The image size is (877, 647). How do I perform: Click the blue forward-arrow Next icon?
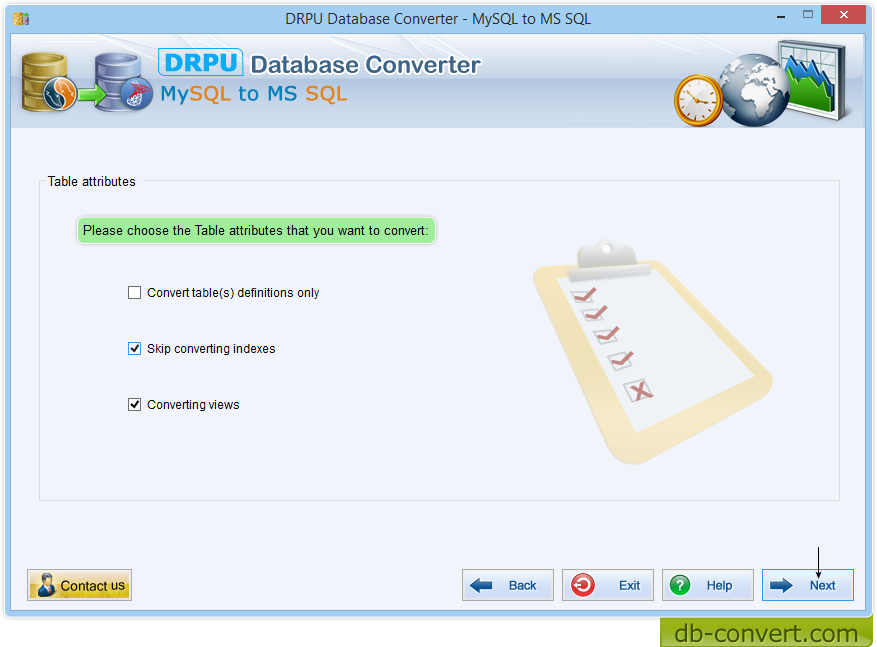coord(784,585)
